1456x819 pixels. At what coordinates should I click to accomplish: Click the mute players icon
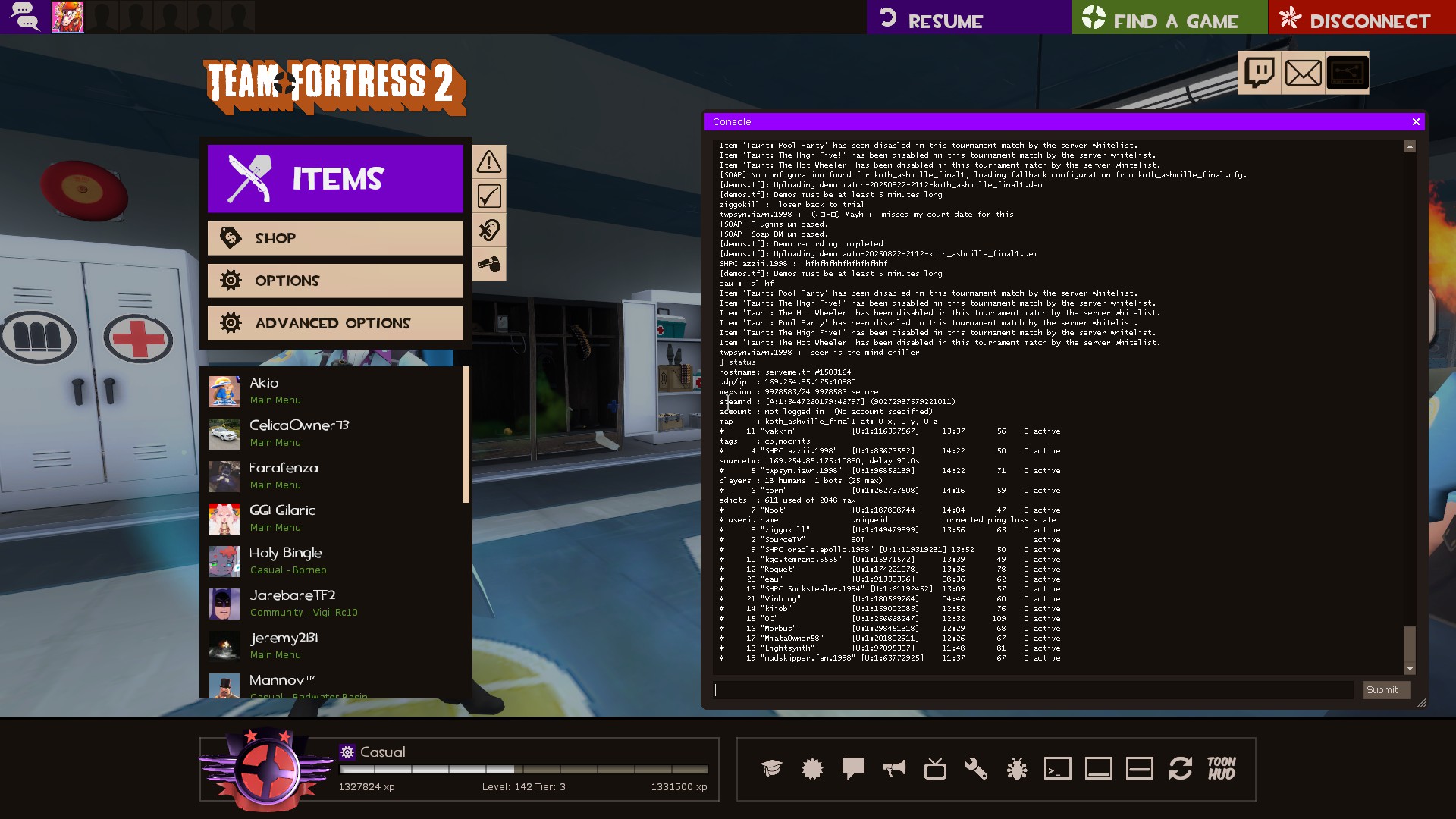pos(489,230)
